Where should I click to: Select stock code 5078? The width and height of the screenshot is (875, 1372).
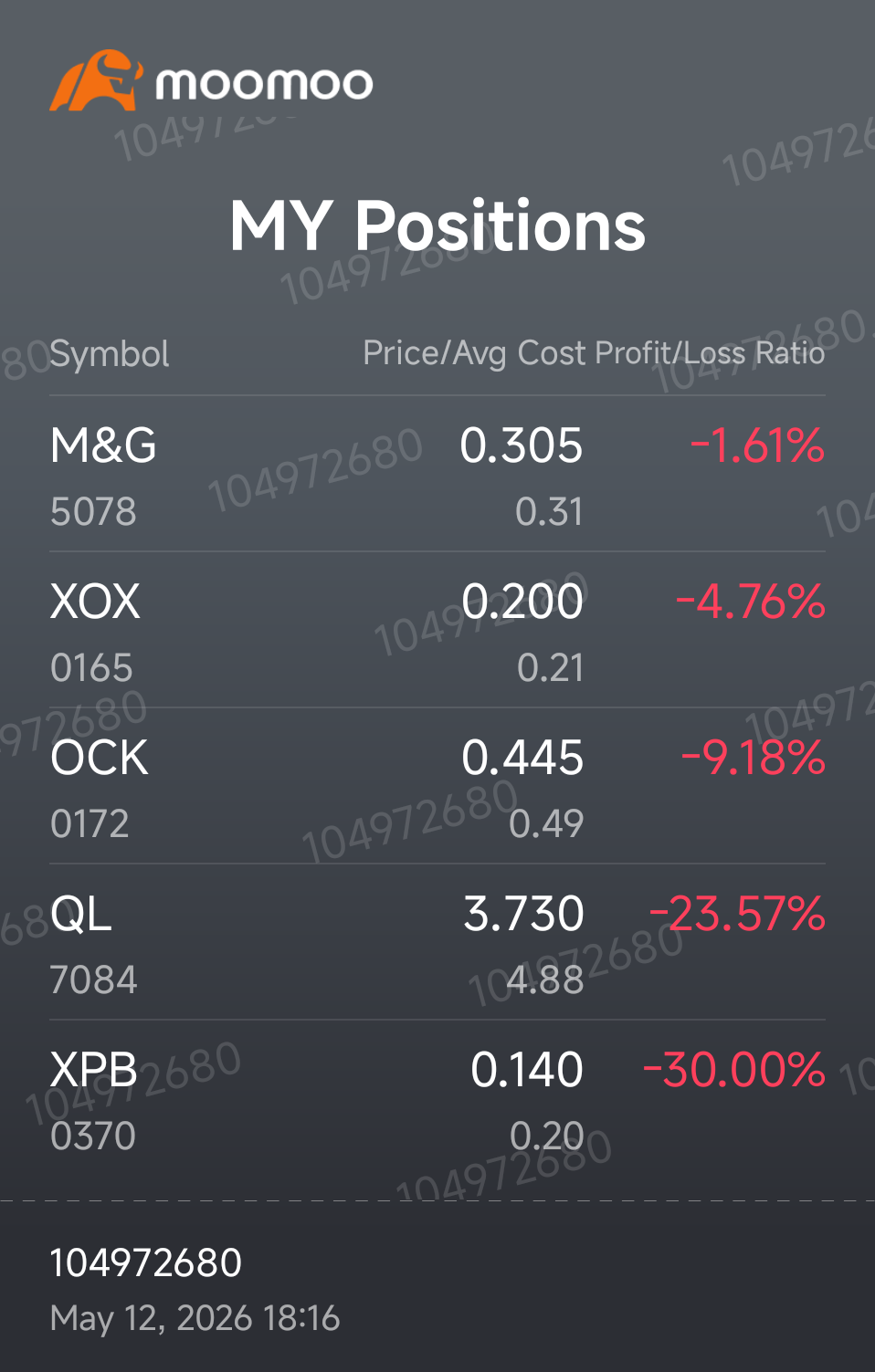pyautogui.click(x=93, y=512)
